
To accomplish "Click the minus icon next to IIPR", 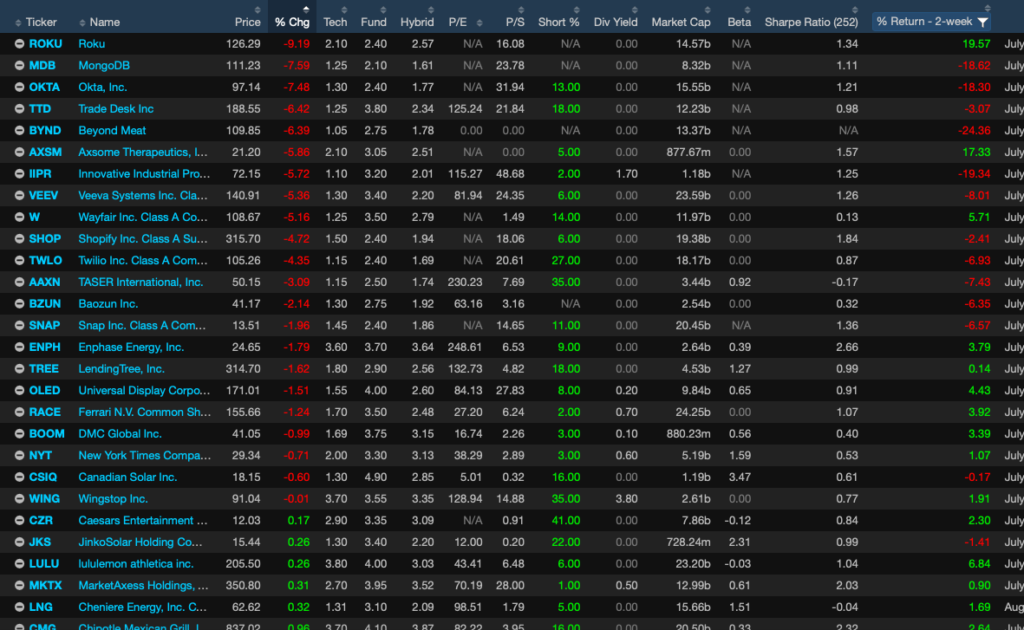I will [20, 174].
